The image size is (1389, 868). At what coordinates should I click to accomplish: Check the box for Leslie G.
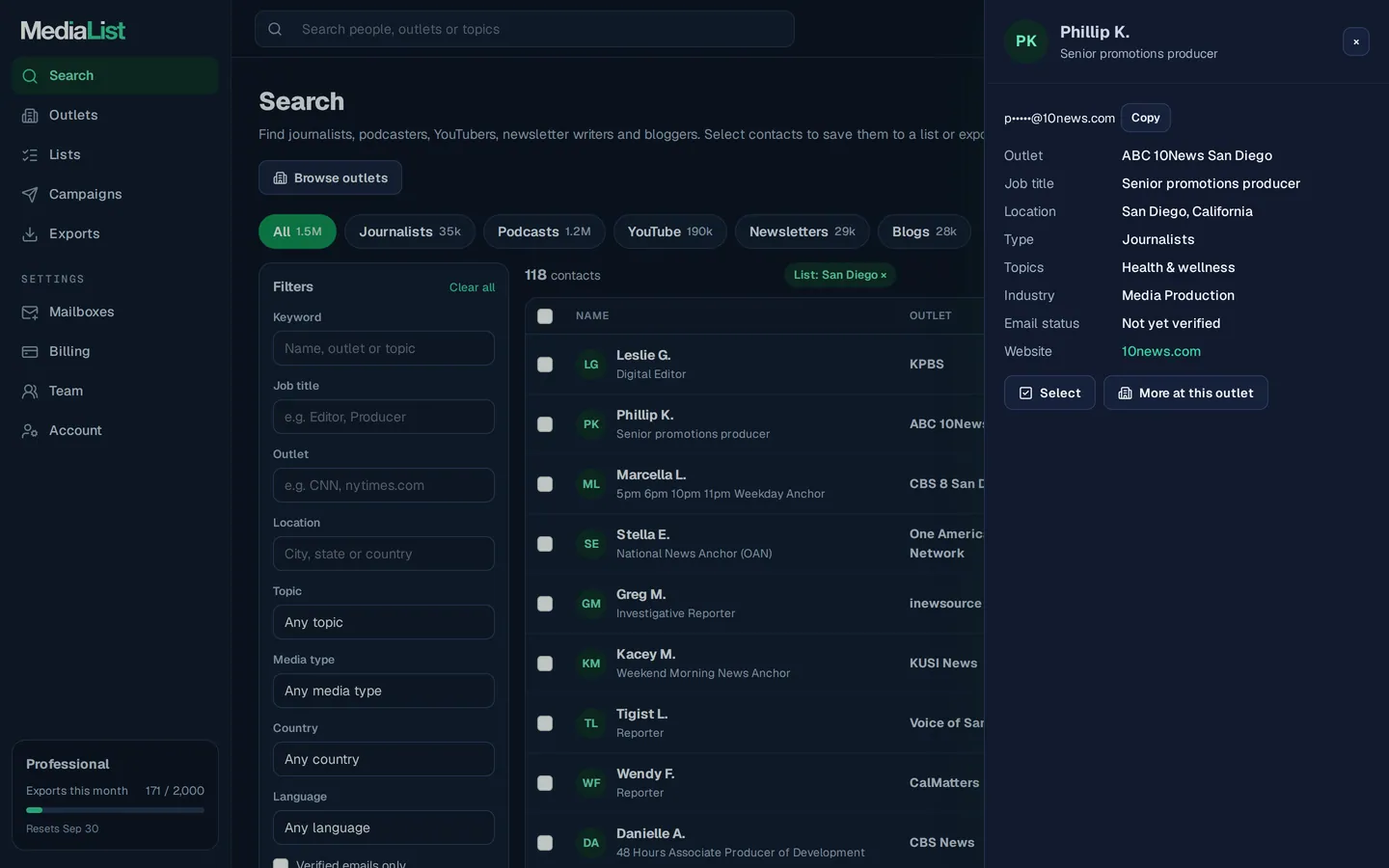pyautogui.click(x=545, y=365)
